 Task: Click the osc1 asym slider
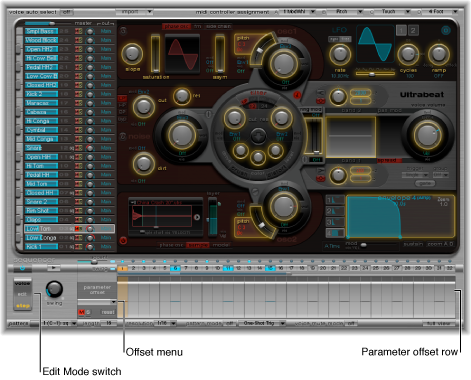point(220,54)
